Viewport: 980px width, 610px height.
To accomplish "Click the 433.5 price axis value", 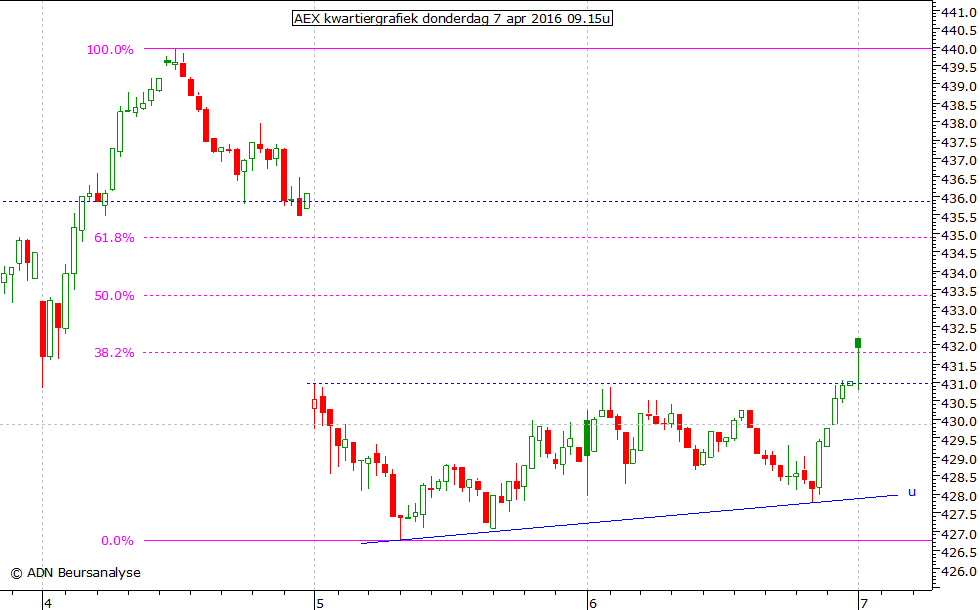I will click(959, 291).
